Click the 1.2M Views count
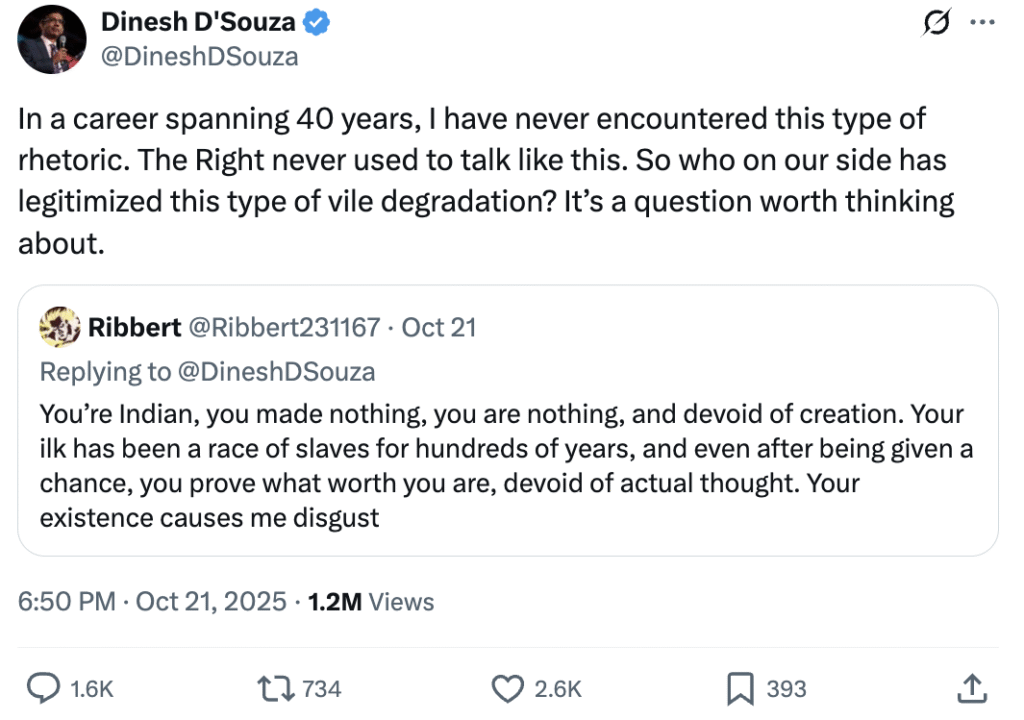The height and width of the screenshot is (720, 1024). [x=371, y=602]
